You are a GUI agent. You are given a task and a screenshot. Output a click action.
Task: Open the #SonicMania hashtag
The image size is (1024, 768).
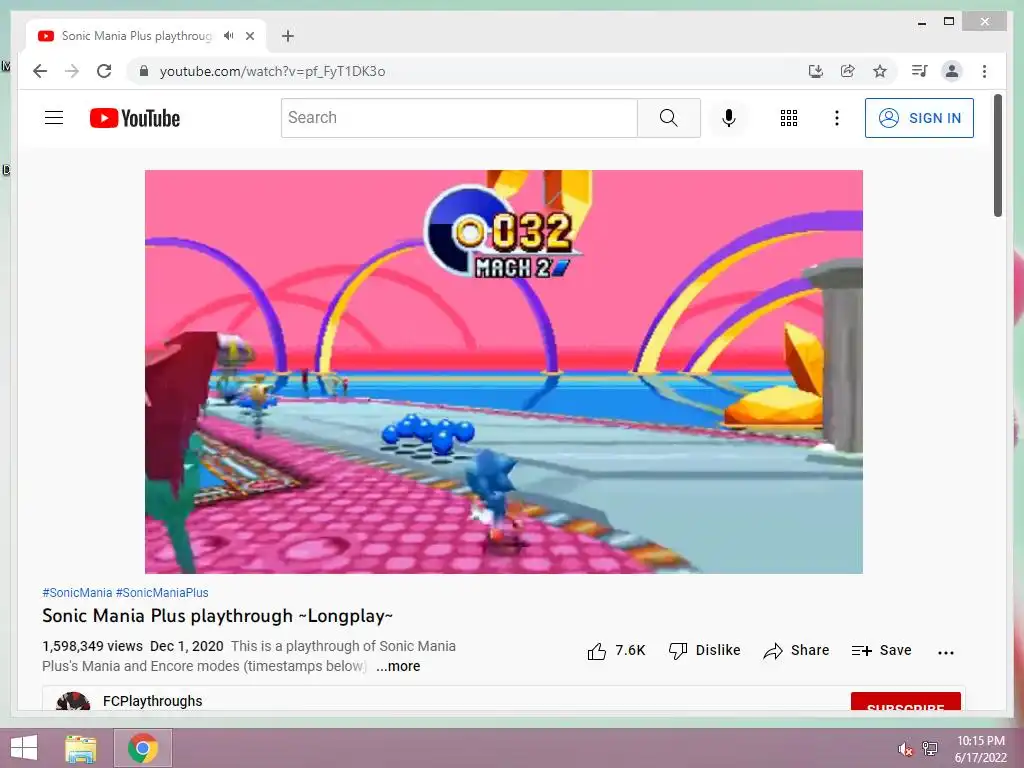click(77, 592)
